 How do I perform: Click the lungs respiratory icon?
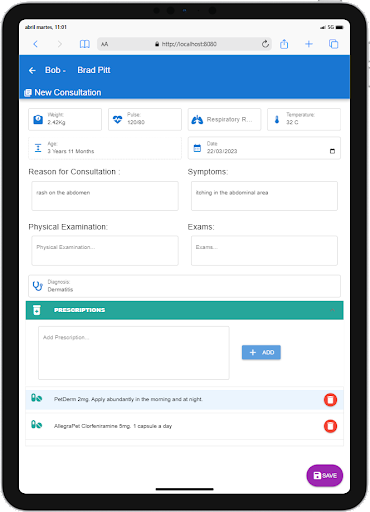[x=197, y=119]
